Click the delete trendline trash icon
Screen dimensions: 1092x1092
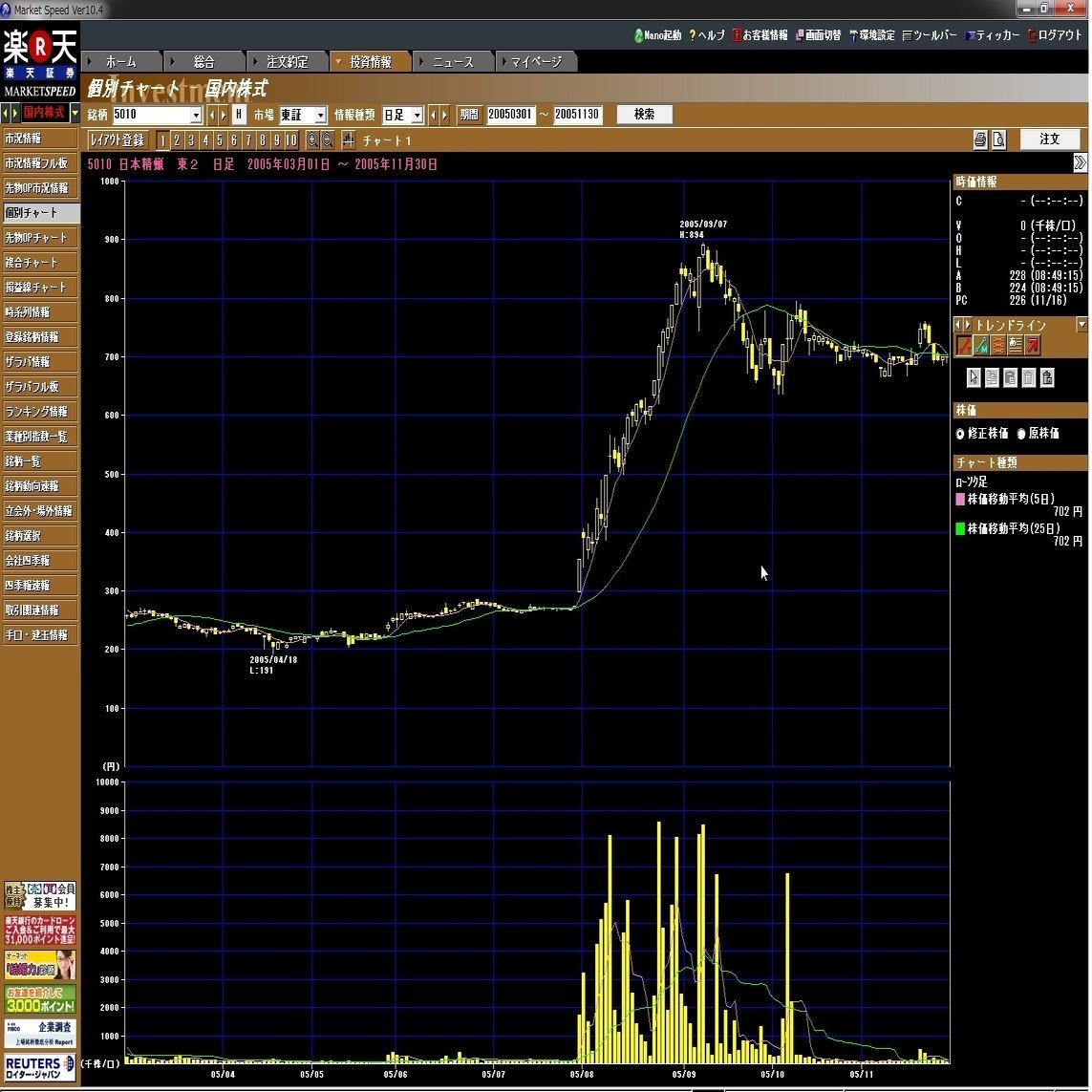1029,377
